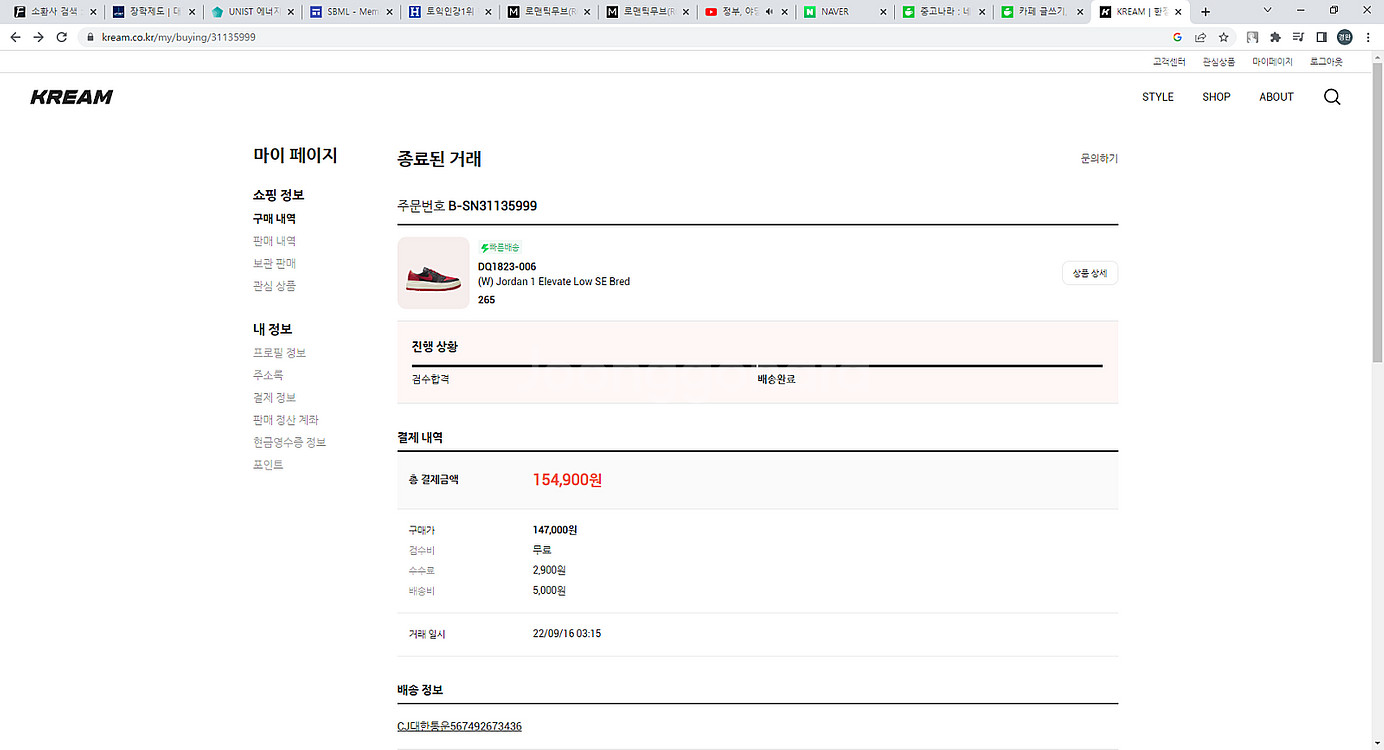Close the SBML tab

pos(389,12)
